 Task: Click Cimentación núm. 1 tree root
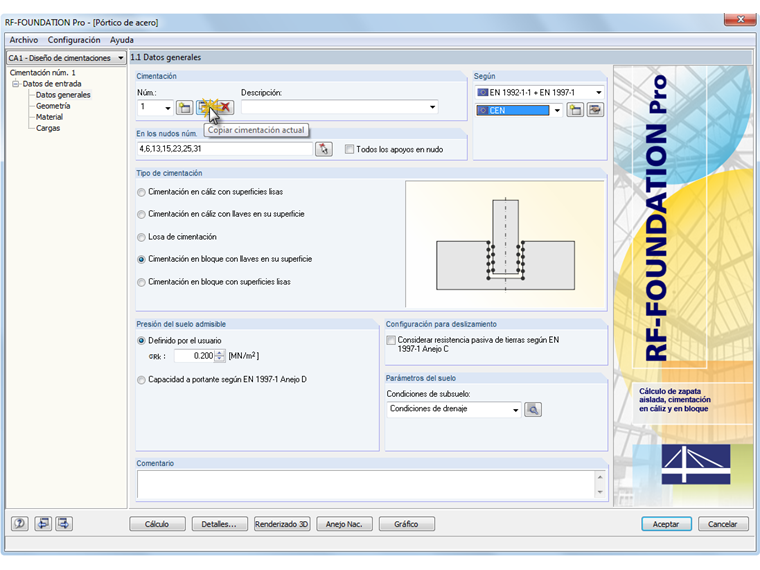point(43,73)
